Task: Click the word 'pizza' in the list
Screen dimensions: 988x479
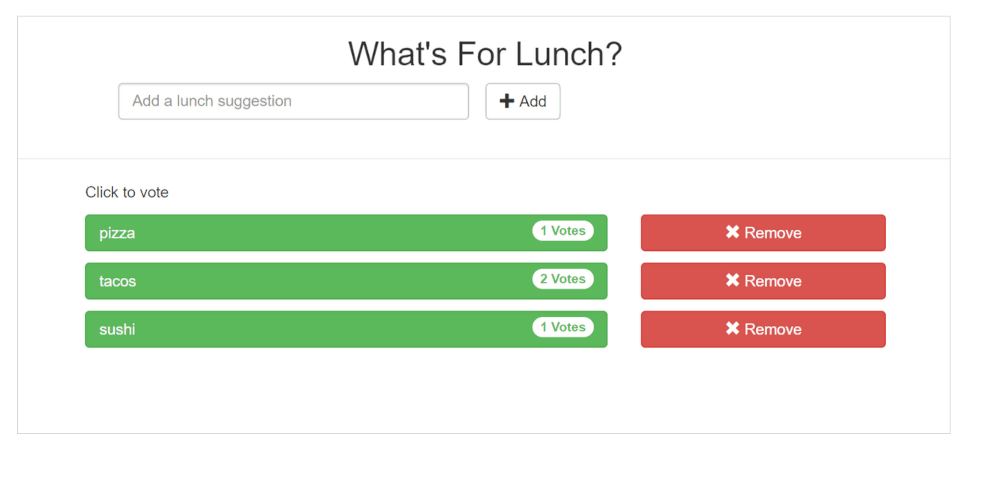Action: click(117, 233)
